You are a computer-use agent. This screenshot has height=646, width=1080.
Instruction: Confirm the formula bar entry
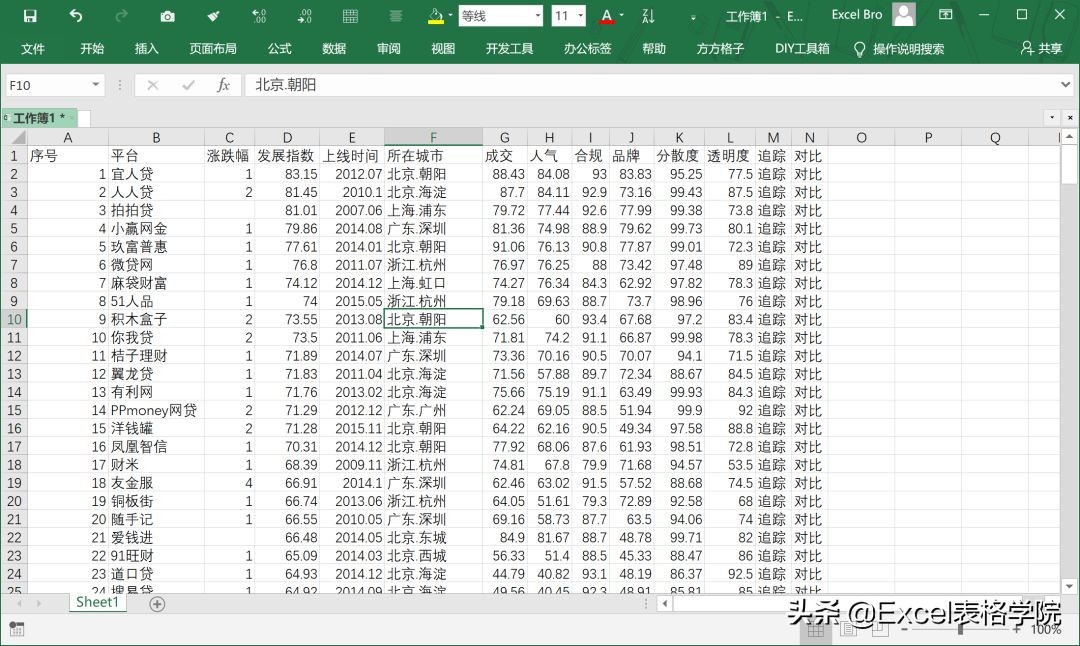pyautogui.click(x=188, y=85)
